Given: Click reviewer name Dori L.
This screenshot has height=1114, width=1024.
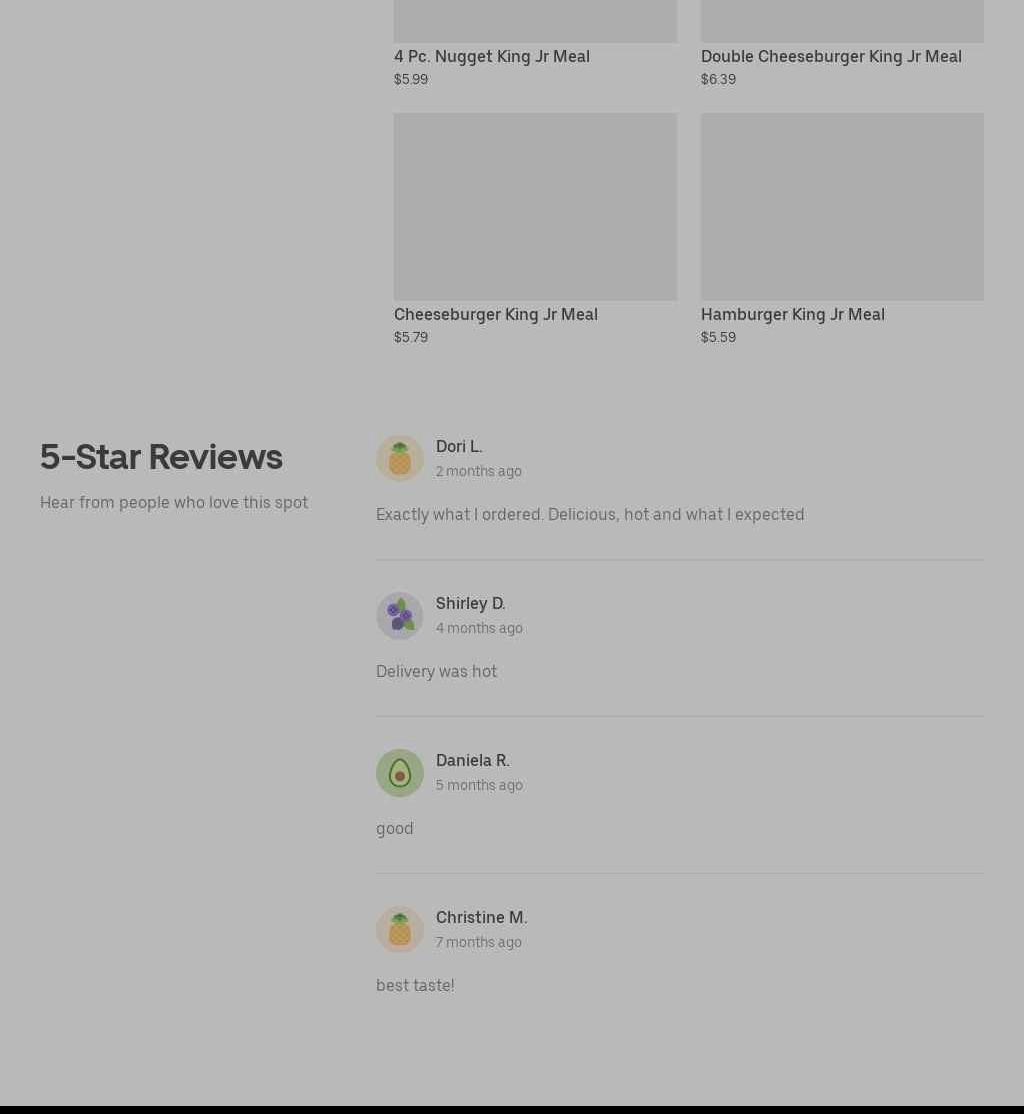Looking at the screenshot, I should (x=459, y=446).
